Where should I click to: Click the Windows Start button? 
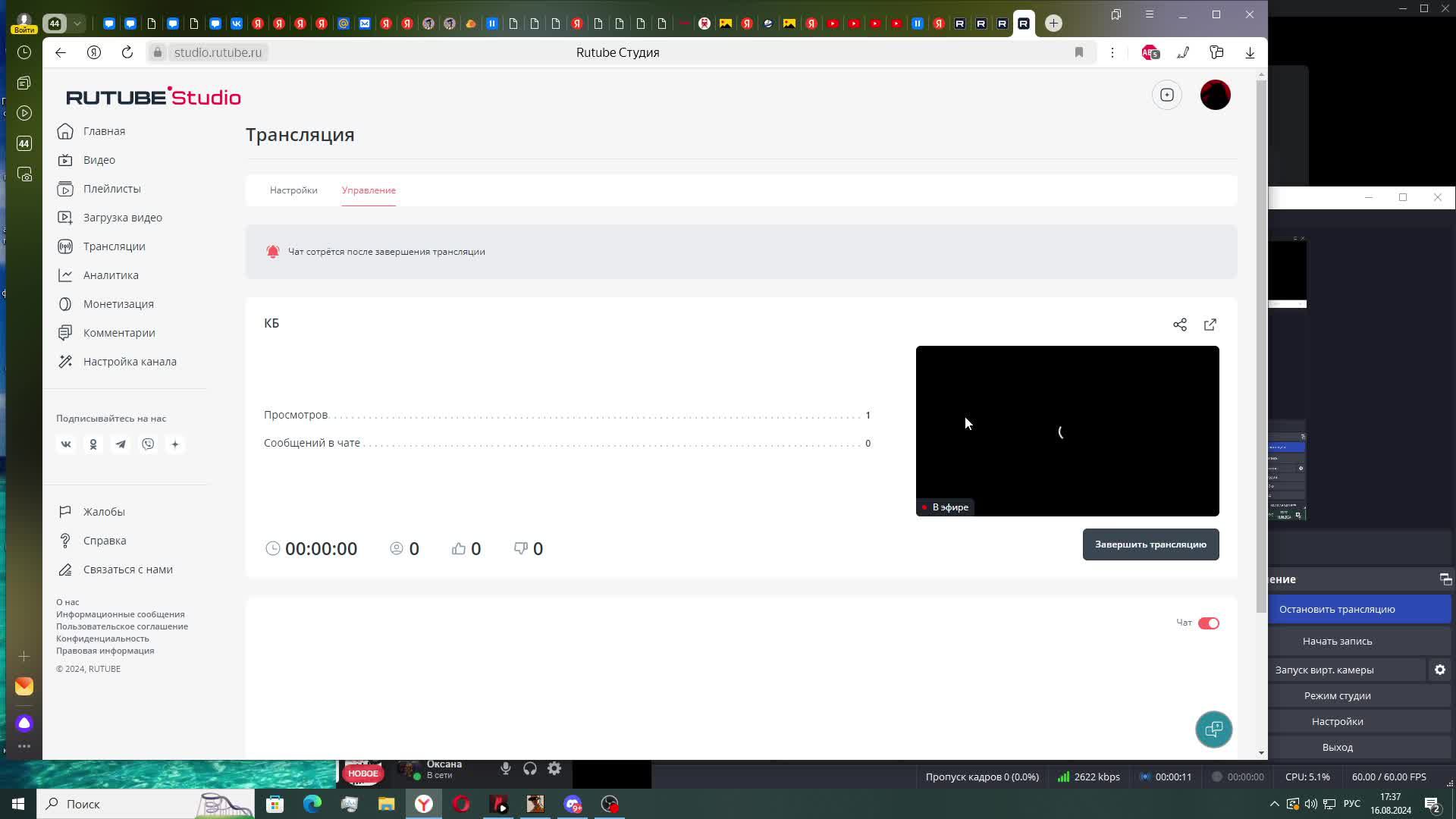(x=18, y=804)
